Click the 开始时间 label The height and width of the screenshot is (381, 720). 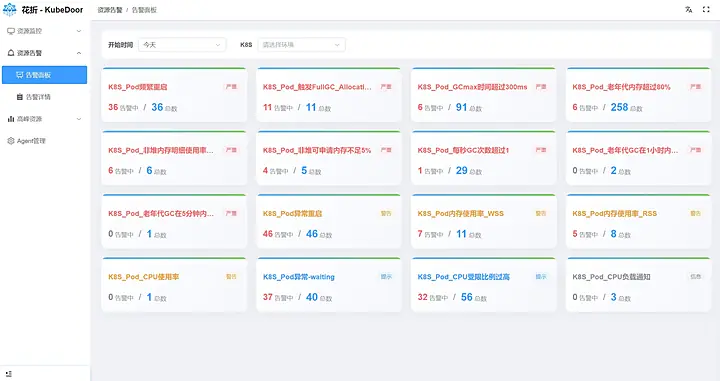click(x=120, y=45)
